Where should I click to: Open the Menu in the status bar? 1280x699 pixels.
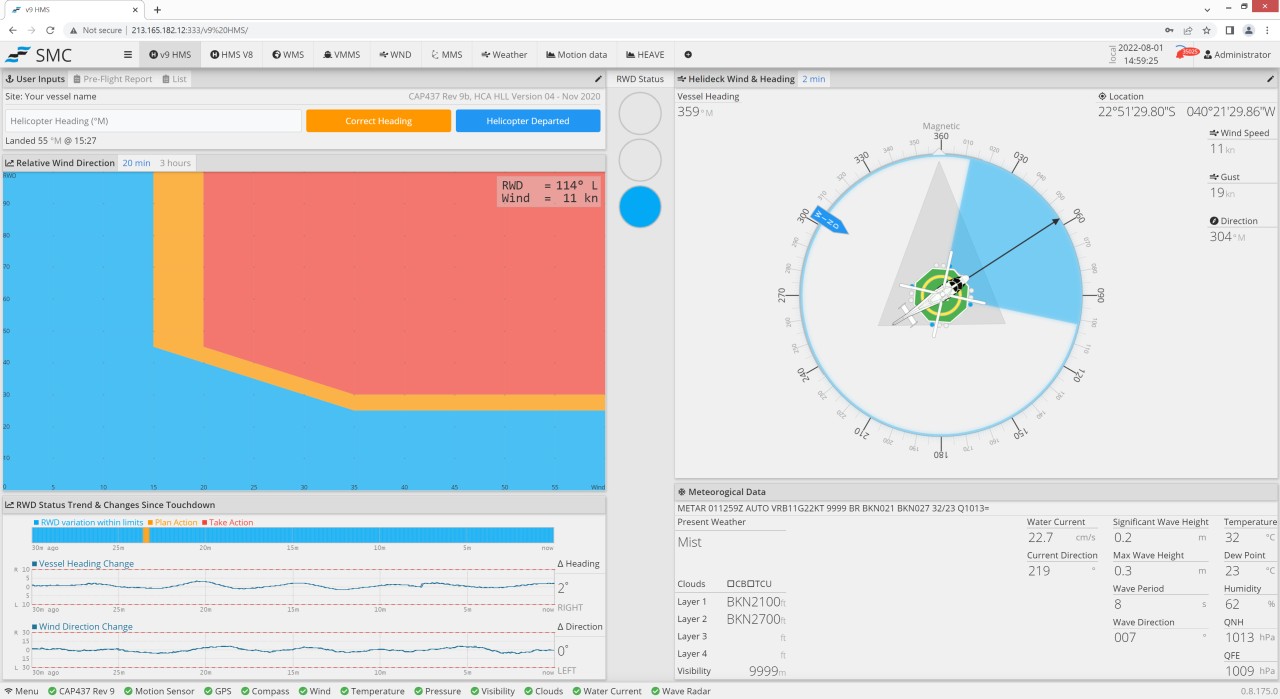(21, 691)
